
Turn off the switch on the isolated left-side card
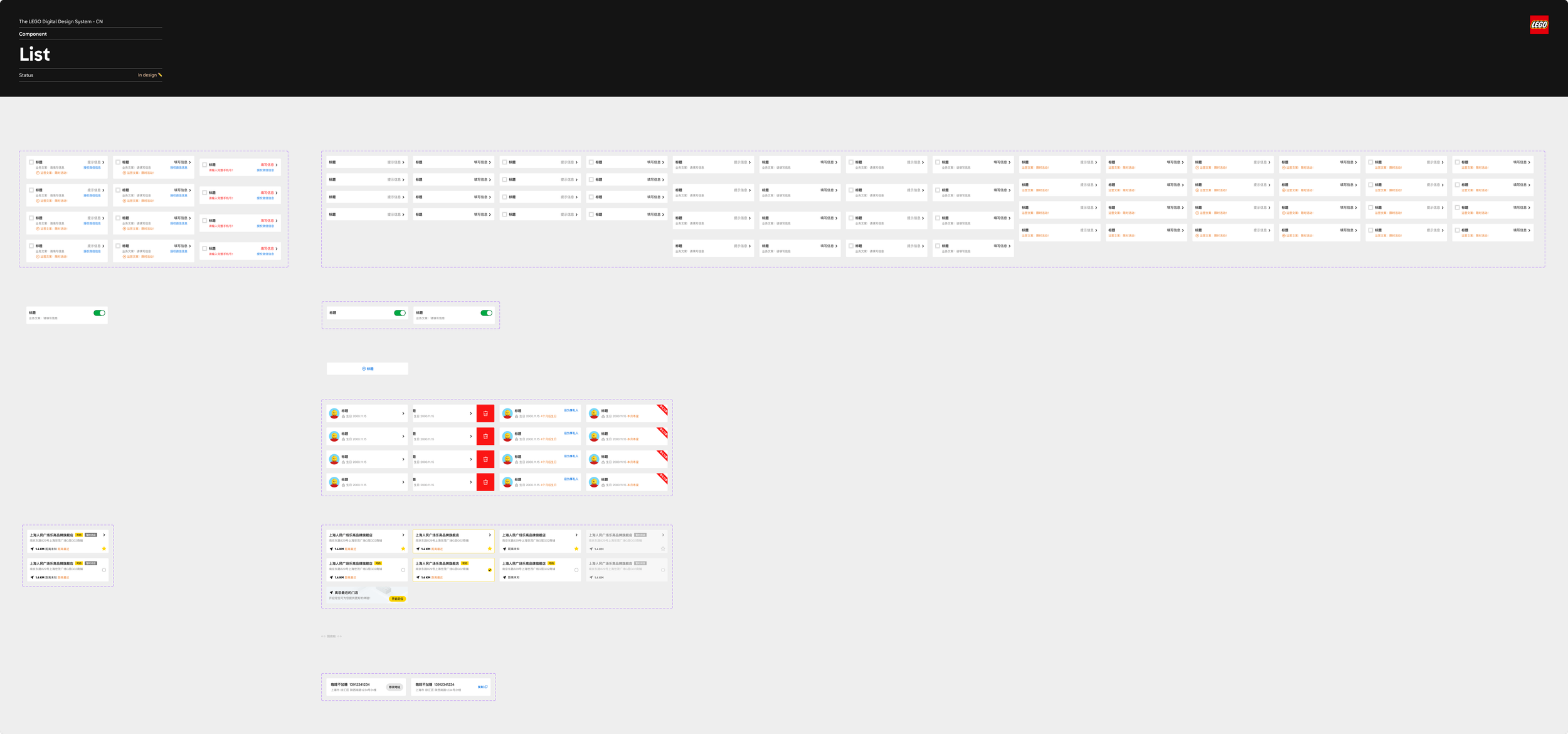(99, 313)
